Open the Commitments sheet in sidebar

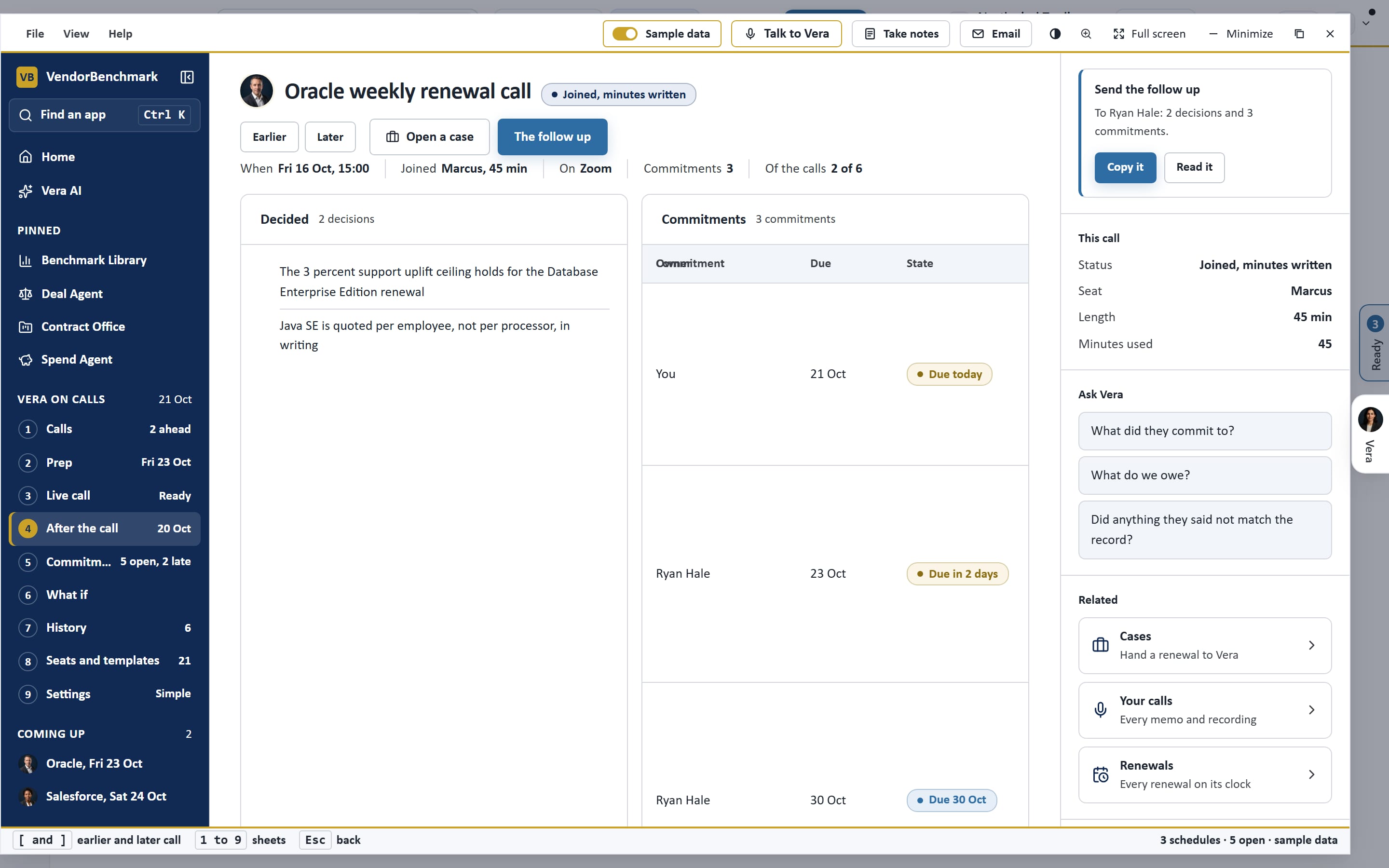click(x=105, y=561)
